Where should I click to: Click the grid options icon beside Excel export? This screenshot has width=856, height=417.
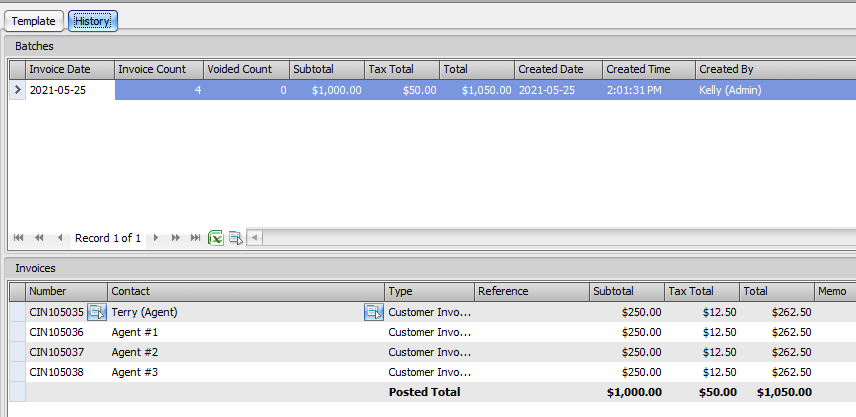(236, 238)
